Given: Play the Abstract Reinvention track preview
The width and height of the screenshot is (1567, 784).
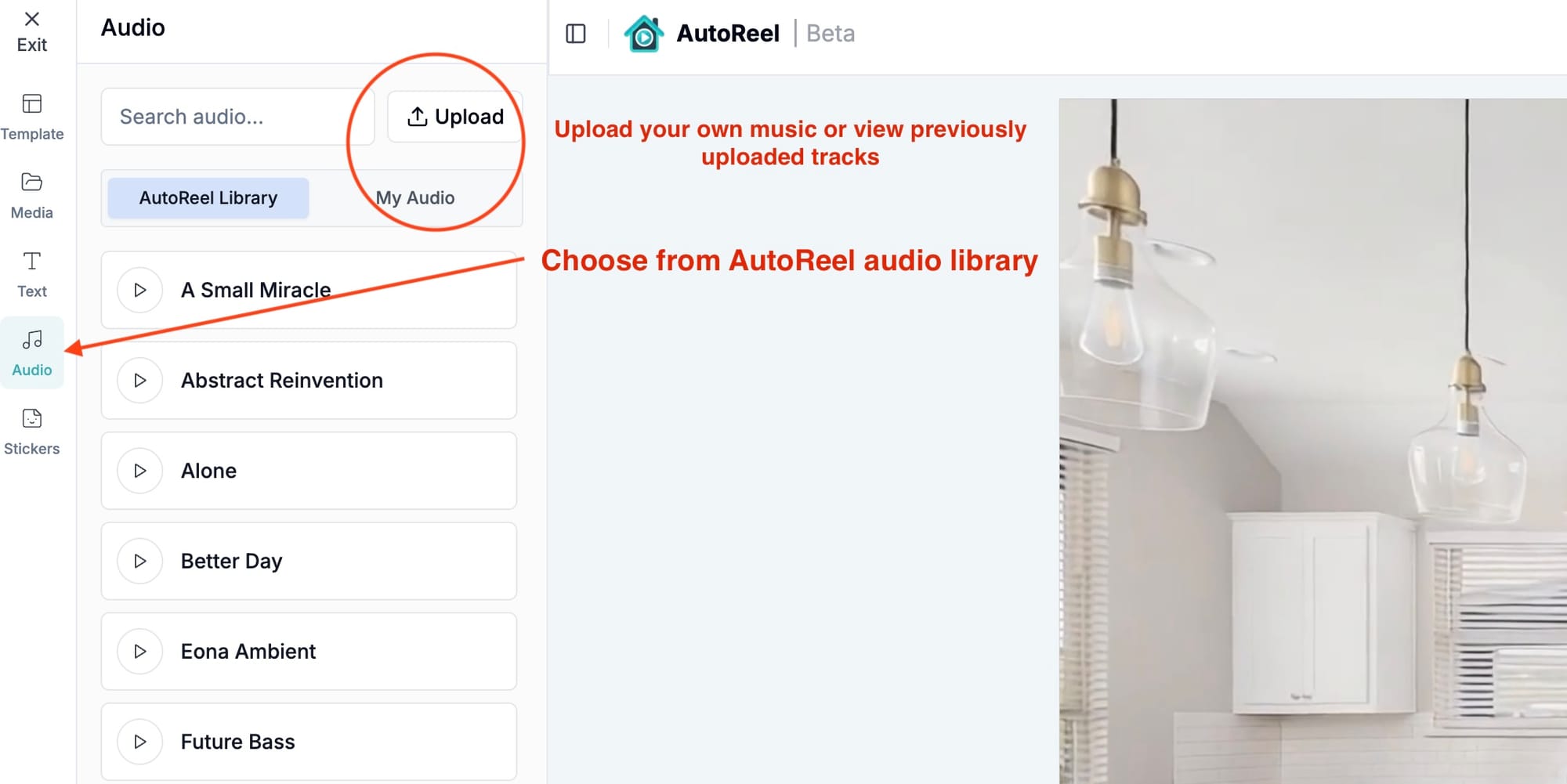Looking at the screenshot, I should point(140,381).
